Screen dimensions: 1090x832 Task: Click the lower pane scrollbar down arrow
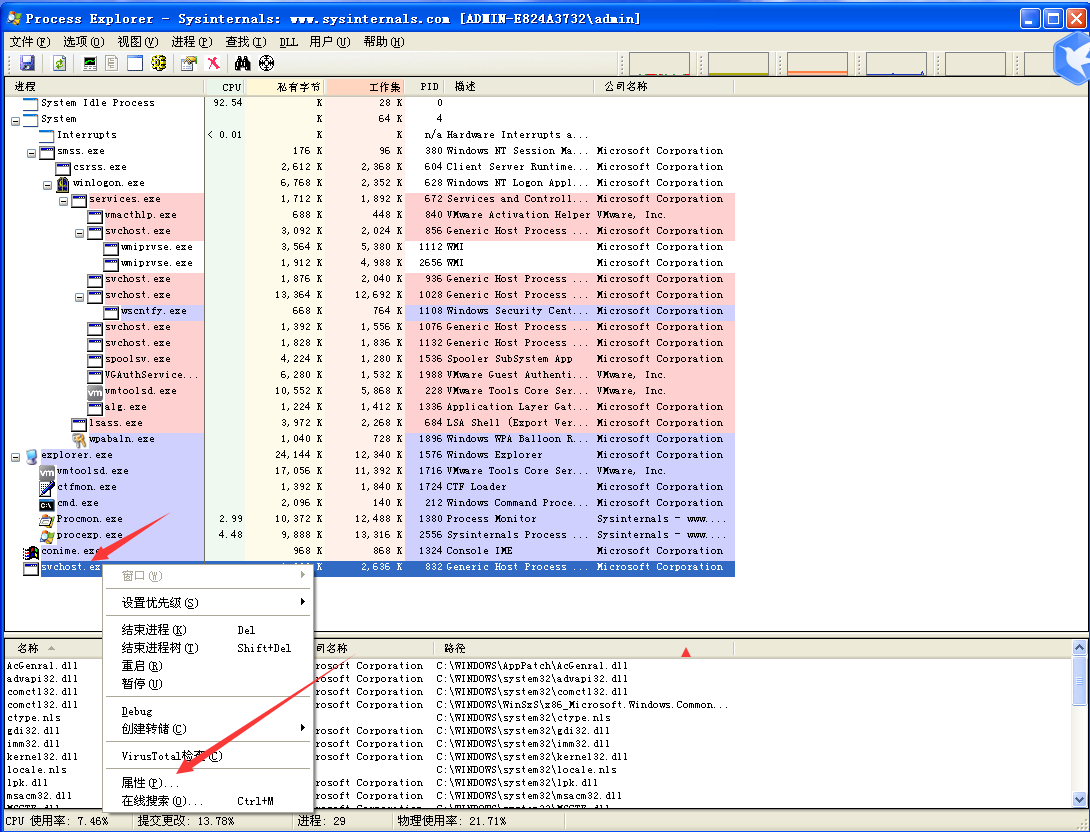(x=1080, y=799)
